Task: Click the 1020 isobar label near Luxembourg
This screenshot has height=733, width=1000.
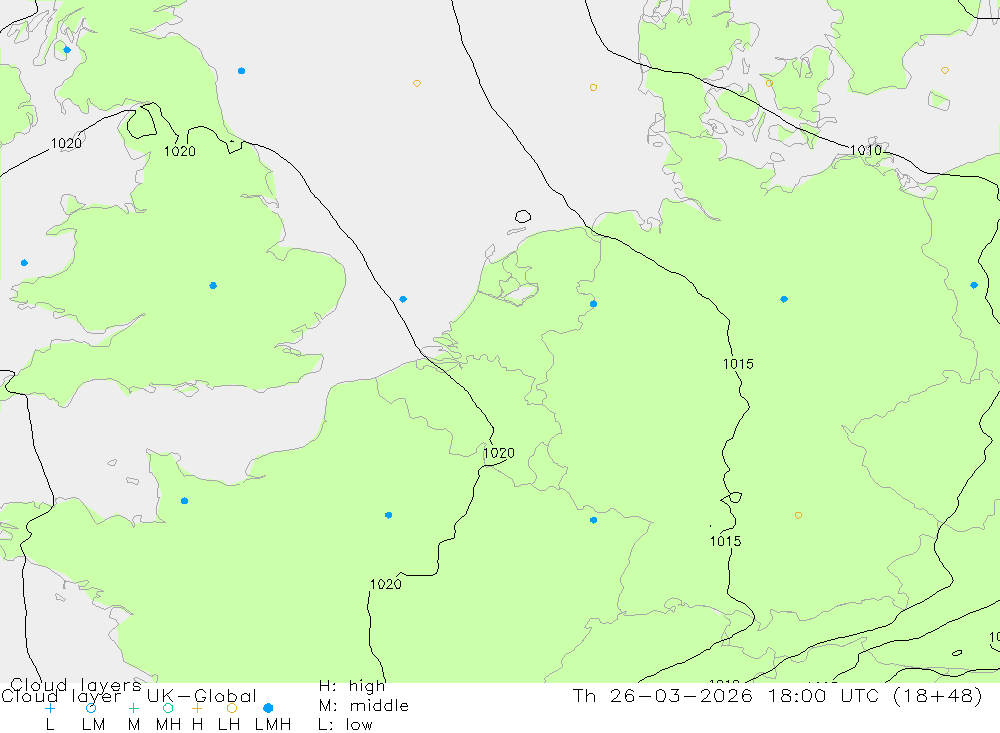Action: tap(499, 453)
